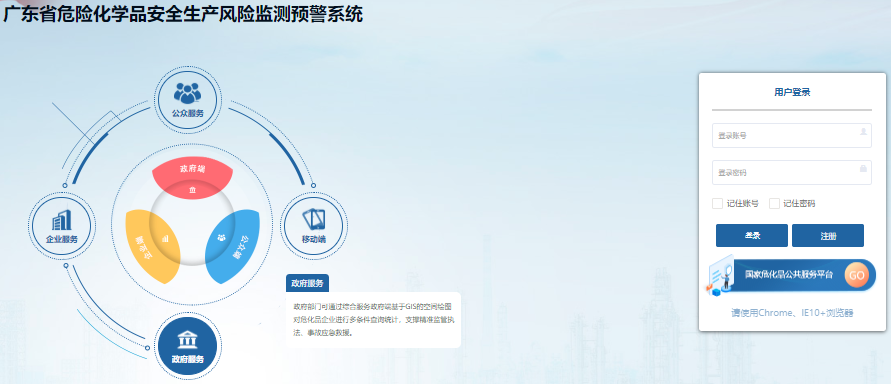The width and height of the screenshot is (891, 384).
Task: Click the yellow 服务端 petal segment
Action: click(151, 245)
